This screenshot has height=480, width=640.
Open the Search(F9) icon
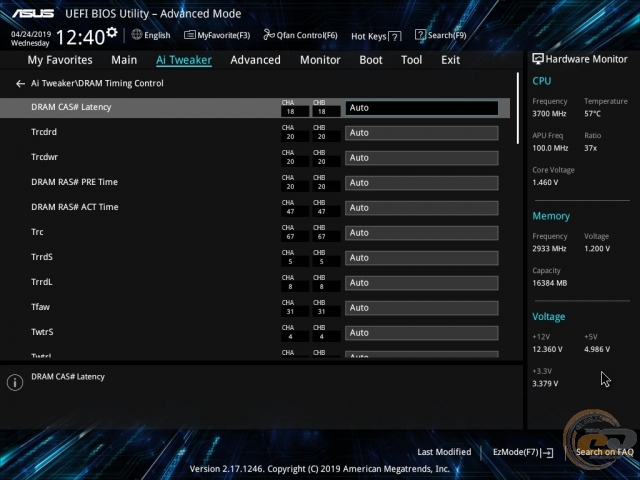(x=420, y=35)
